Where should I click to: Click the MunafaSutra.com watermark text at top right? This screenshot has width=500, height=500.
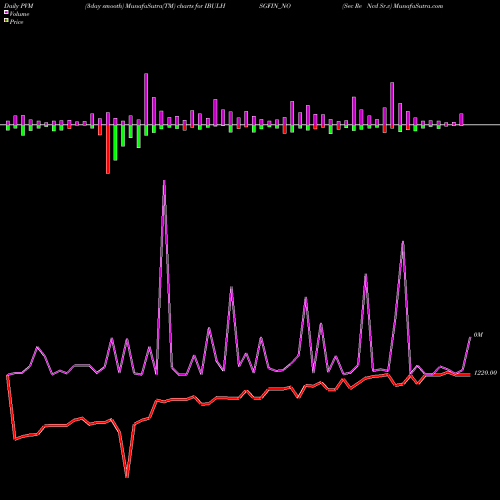click(x=418, y=6)
